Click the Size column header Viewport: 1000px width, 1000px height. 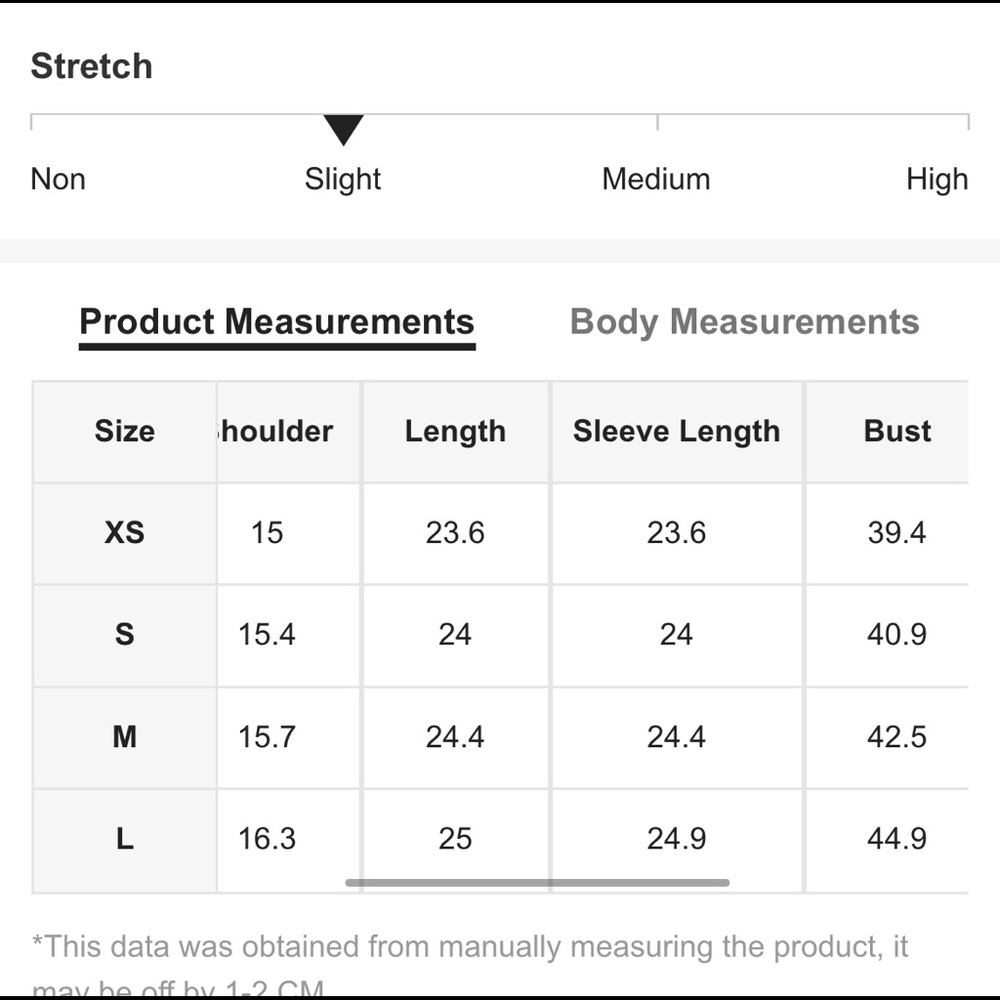click(x=124, y=431)
